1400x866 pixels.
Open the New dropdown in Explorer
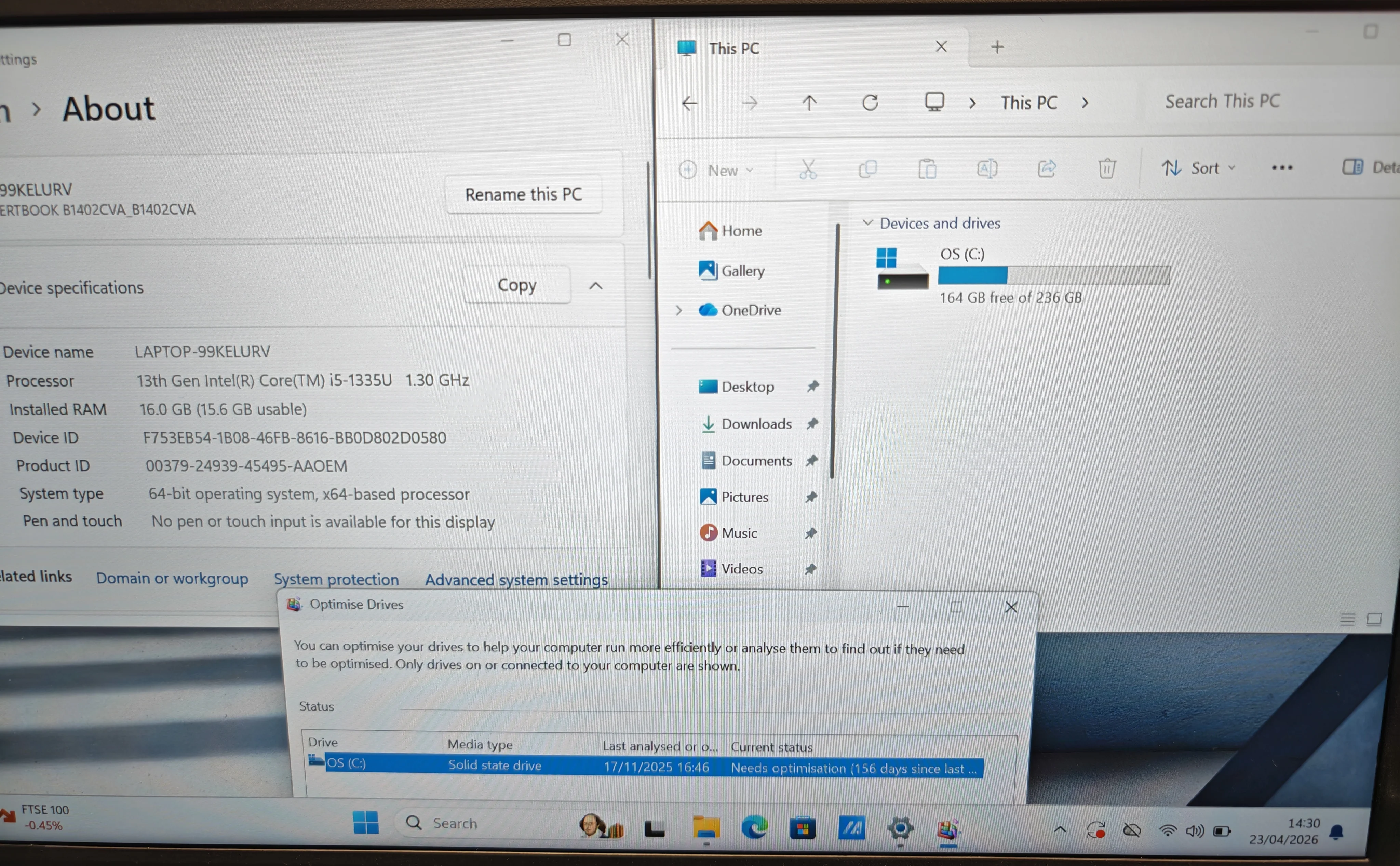coord(716,170)
